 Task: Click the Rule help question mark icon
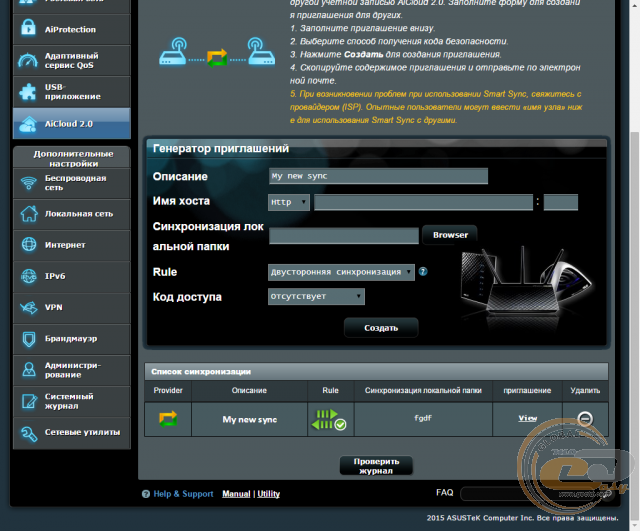423,271
